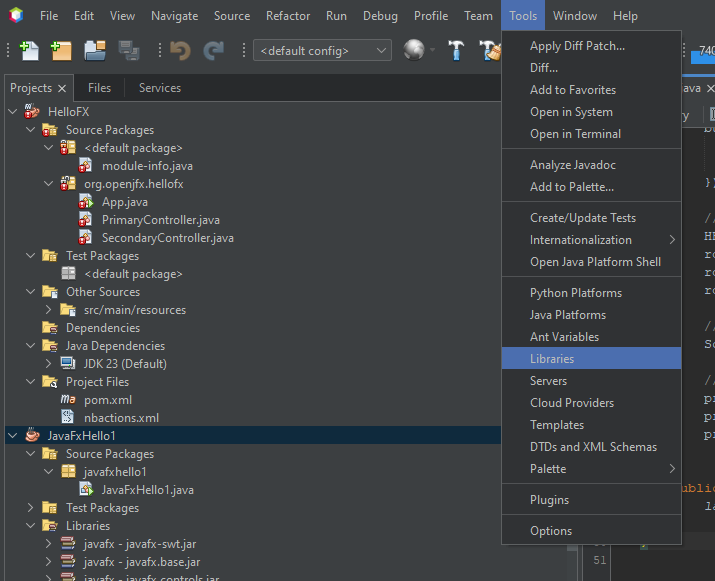Collapse the HelloFX project node
Screen dimensions: 715x581
pyautogui.click(x=13, y=111)
